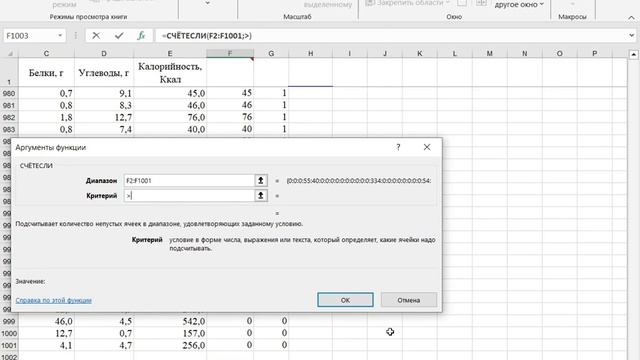Select cell with value 256,0
The height and width of the screenshot is (360, 640).
click(x=170, y=345)
